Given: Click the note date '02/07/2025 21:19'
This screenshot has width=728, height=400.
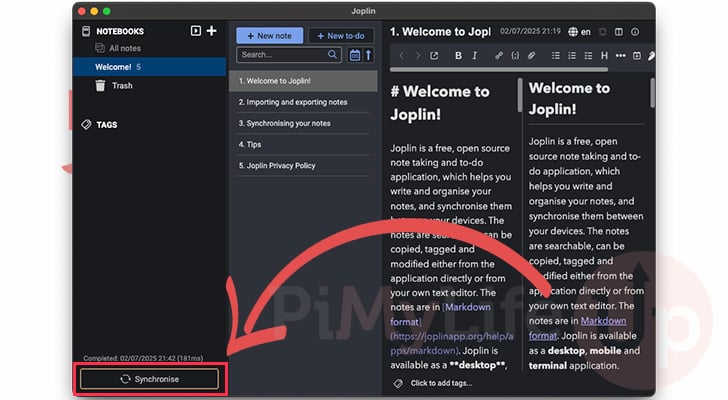Looking at the screenshot, I should click(530, 31).
